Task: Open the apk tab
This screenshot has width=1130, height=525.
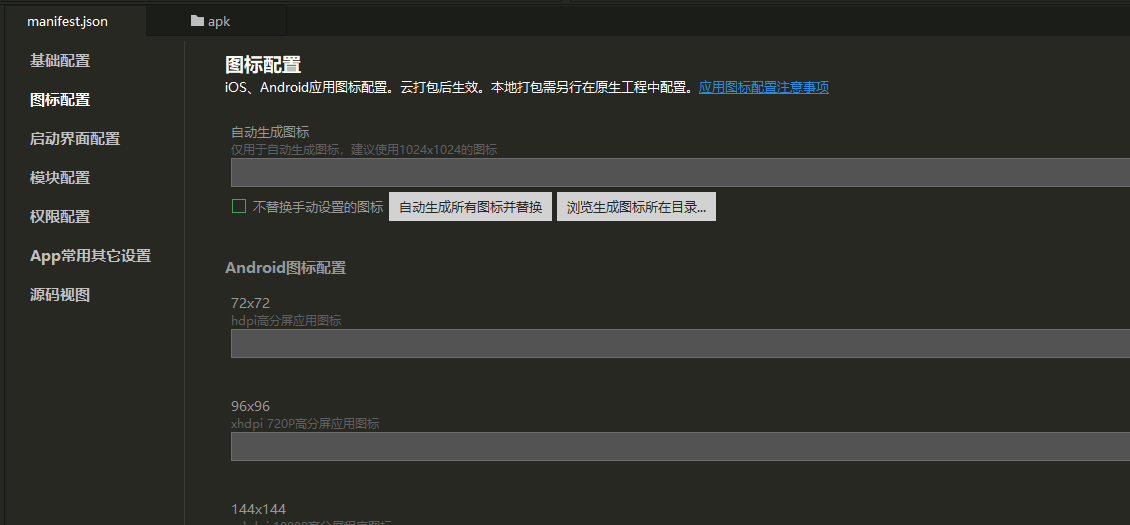Action: (x=217, y=21)
